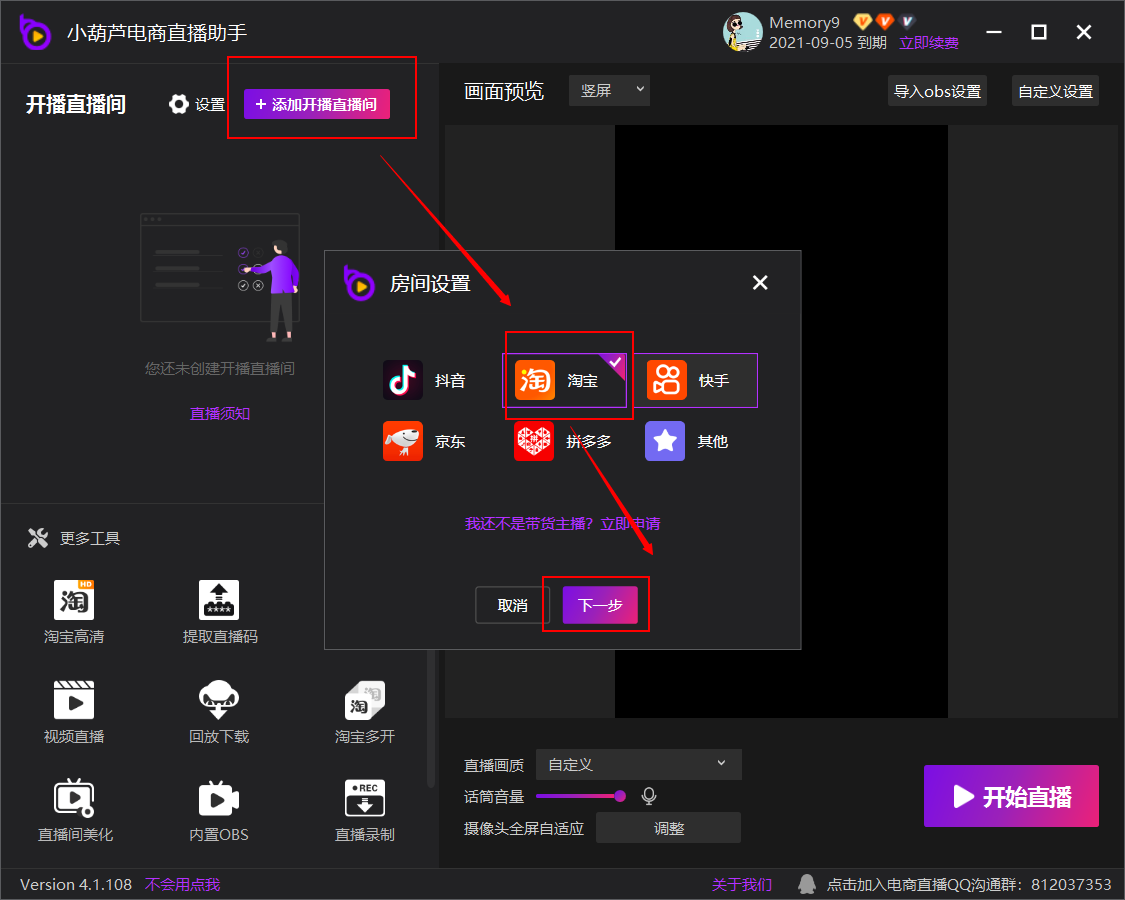The height and width of the screenshot is (900, 1125).
Task: Select the Pinduoduo (拼多多) platform icon
Action: [534, 441]
